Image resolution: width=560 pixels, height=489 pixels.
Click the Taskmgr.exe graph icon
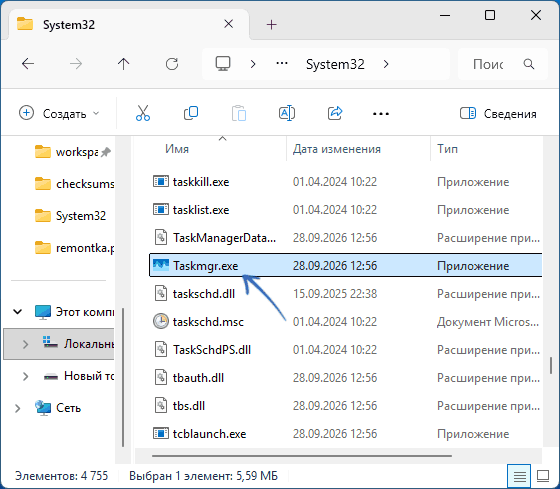161,265
